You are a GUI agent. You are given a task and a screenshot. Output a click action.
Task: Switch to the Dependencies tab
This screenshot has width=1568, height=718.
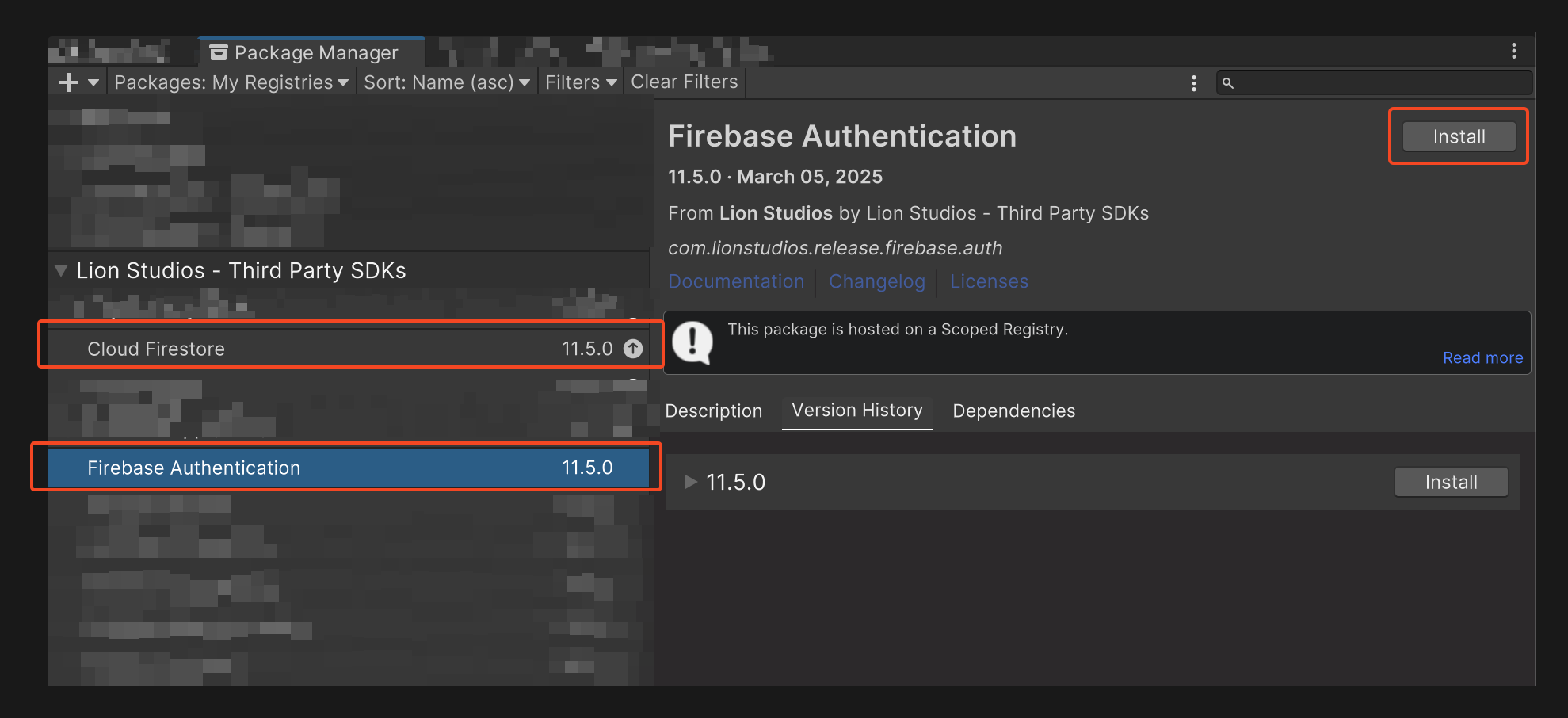tap(1013, 411)
